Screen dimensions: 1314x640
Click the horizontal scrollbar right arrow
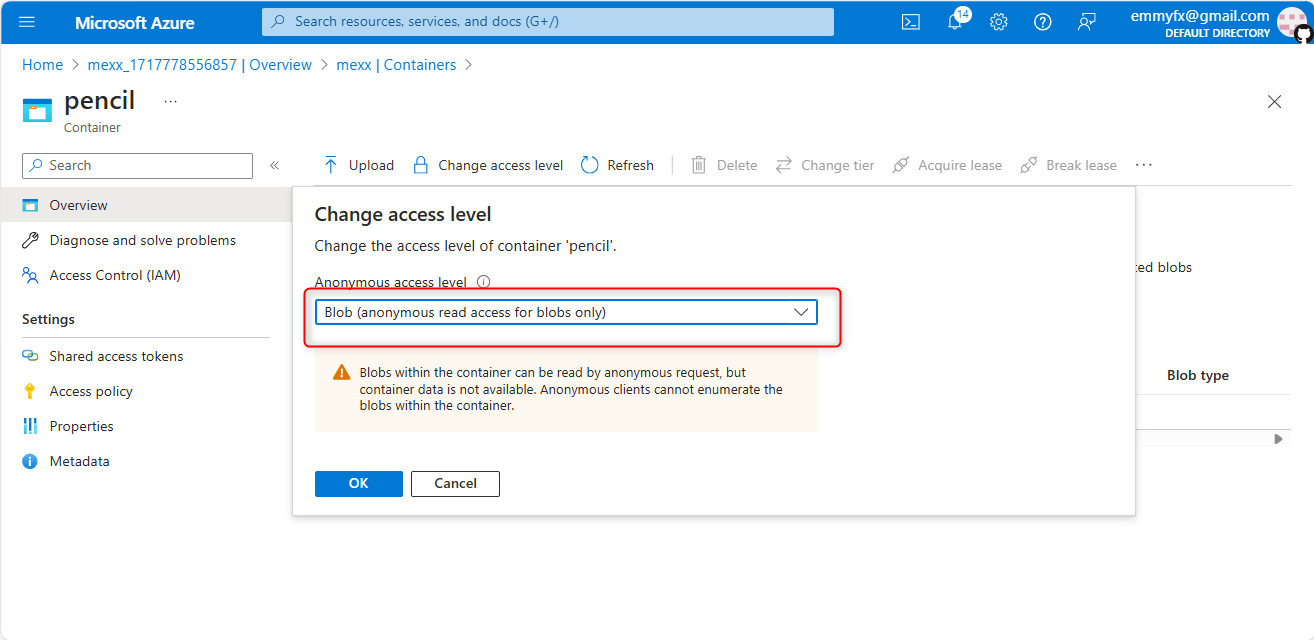click(1278, 439)
